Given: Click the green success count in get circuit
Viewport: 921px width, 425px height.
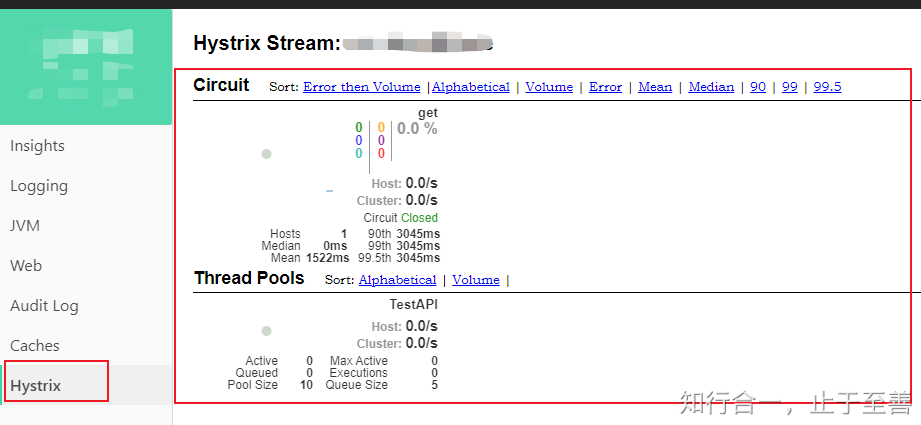Looking at the screenshot, I should [359, 127].
